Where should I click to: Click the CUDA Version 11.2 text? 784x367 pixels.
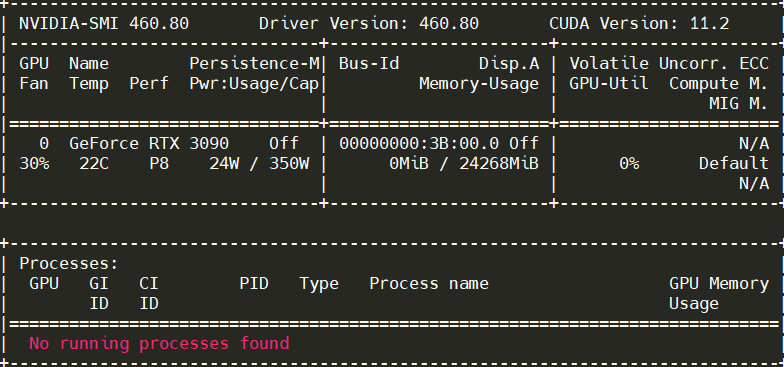click(639, 24)
